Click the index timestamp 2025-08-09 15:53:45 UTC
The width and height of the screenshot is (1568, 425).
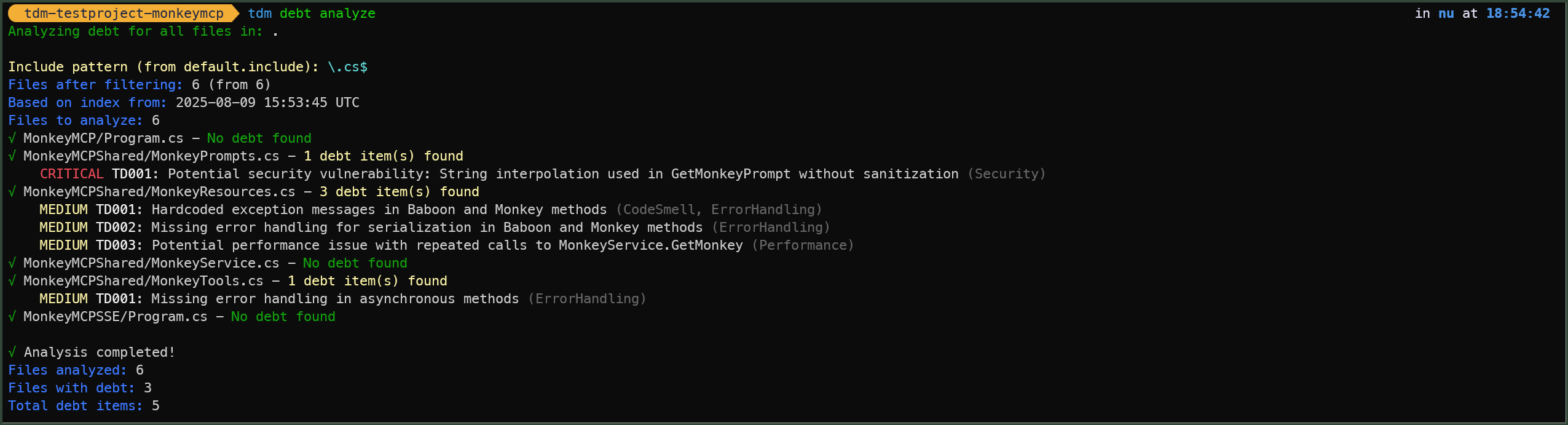tap(267, 103)
